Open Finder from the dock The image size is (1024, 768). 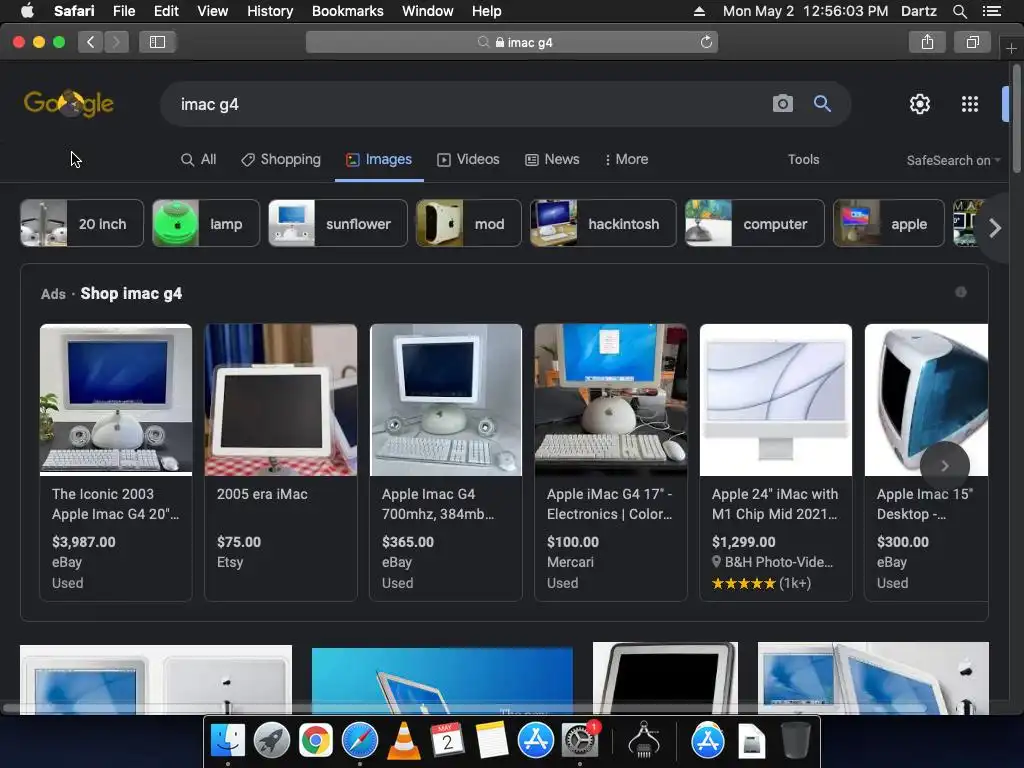pos(227,741)
